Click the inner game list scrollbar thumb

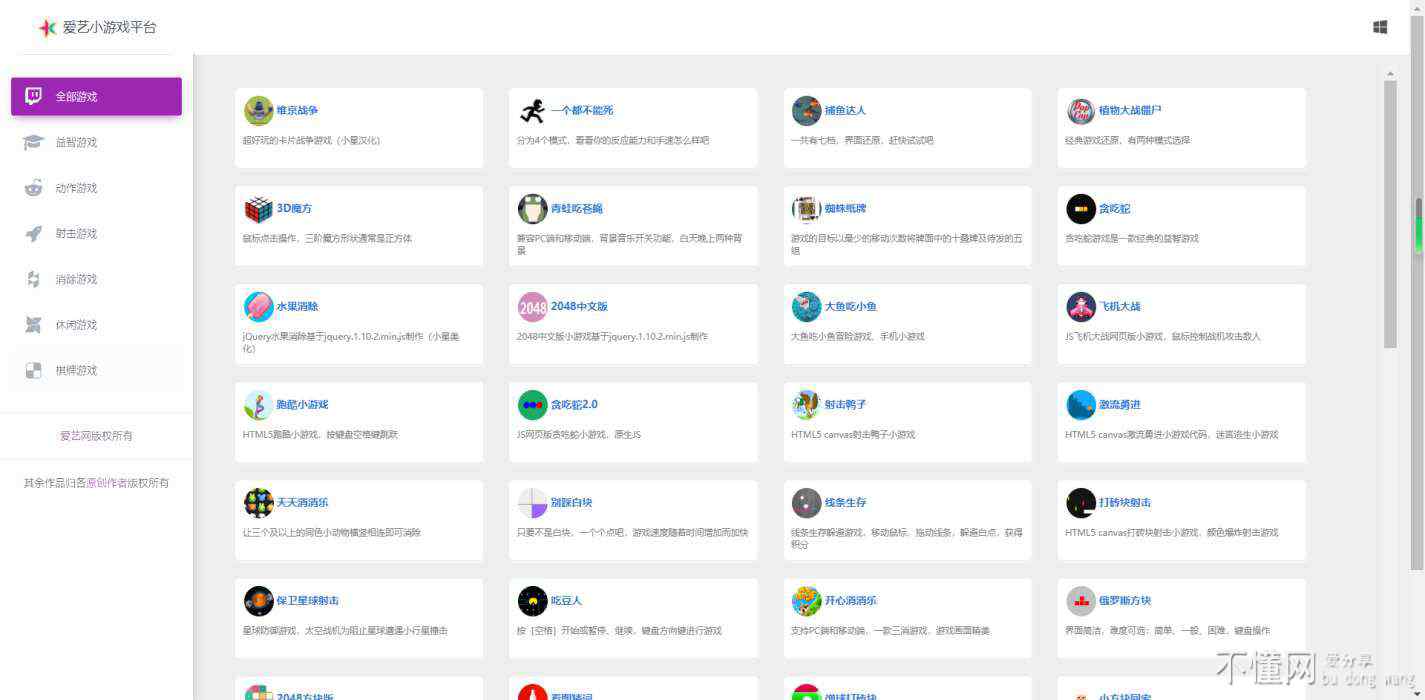pyautogui.click(x=1390, y=215)
